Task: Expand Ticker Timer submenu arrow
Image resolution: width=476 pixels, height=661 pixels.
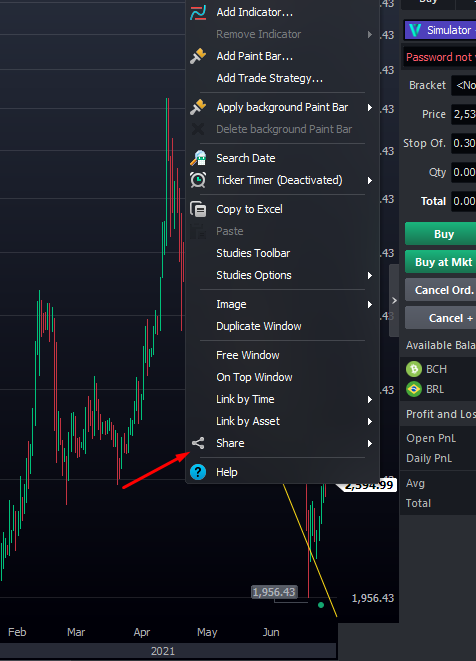Action: pyautogui.click(x=370, y=180)
